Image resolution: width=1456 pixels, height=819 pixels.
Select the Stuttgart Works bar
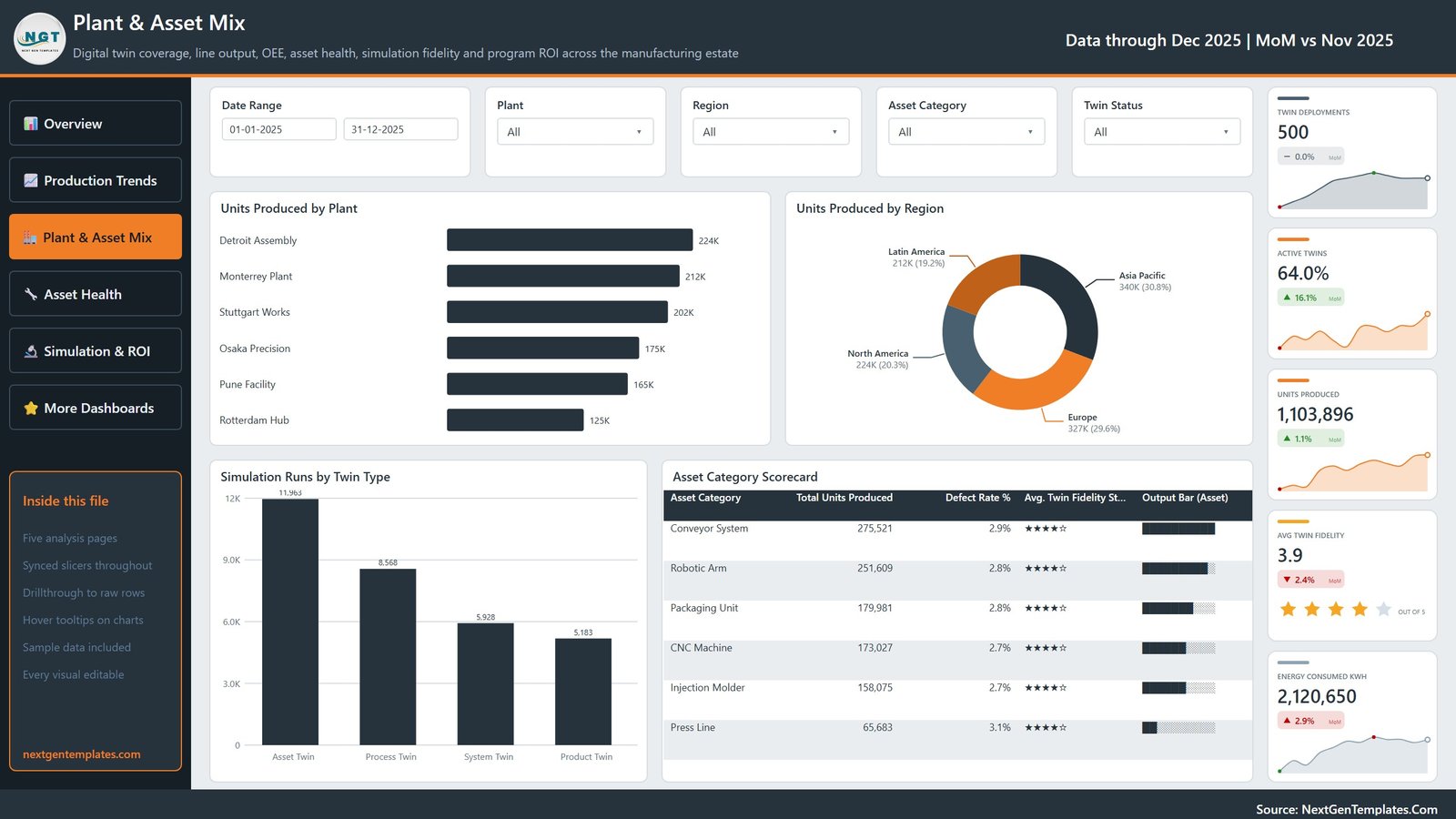pyautogui.click(x=557, y=312)
